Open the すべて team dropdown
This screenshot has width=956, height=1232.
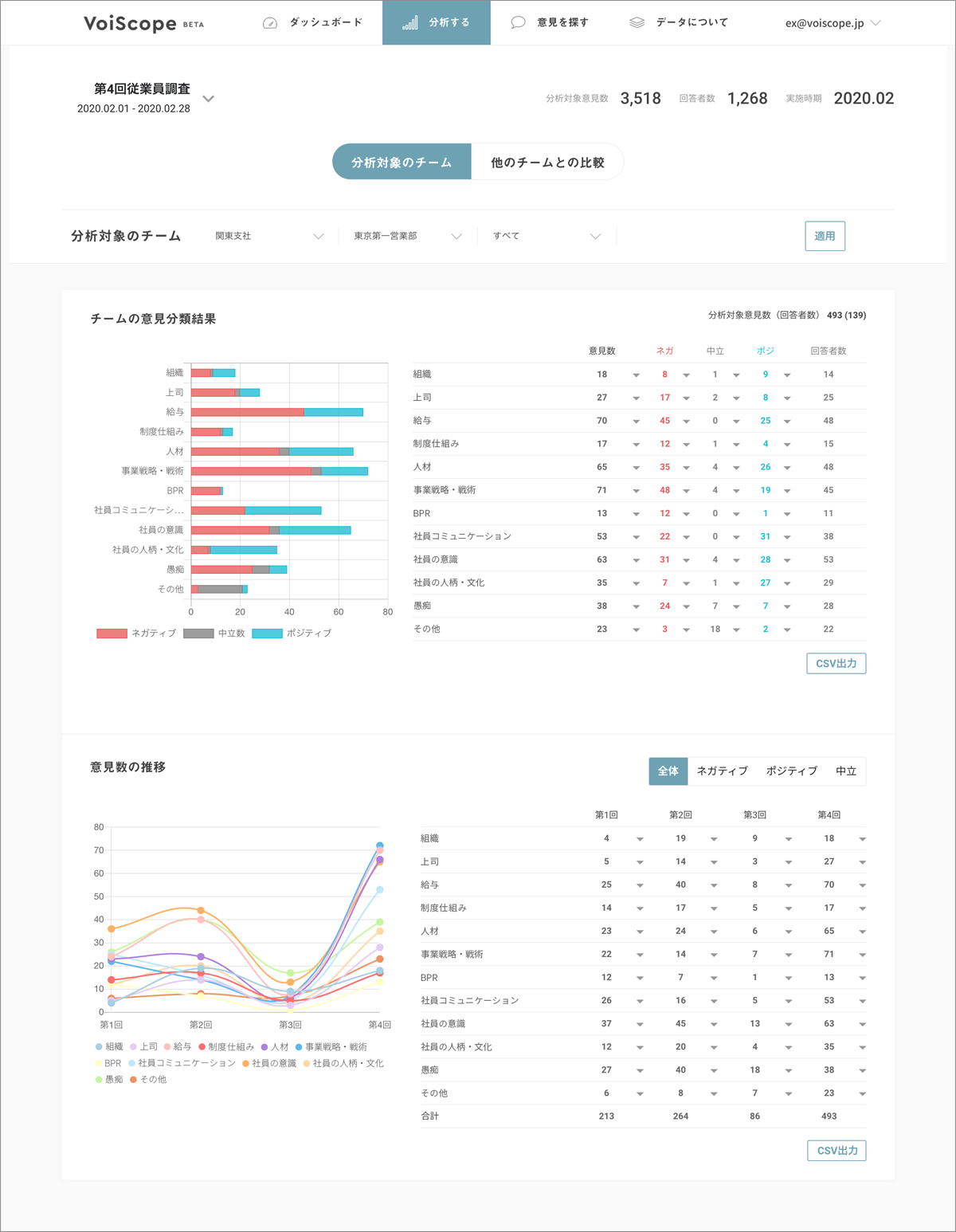pyautogui.click(x=547, y=236)
